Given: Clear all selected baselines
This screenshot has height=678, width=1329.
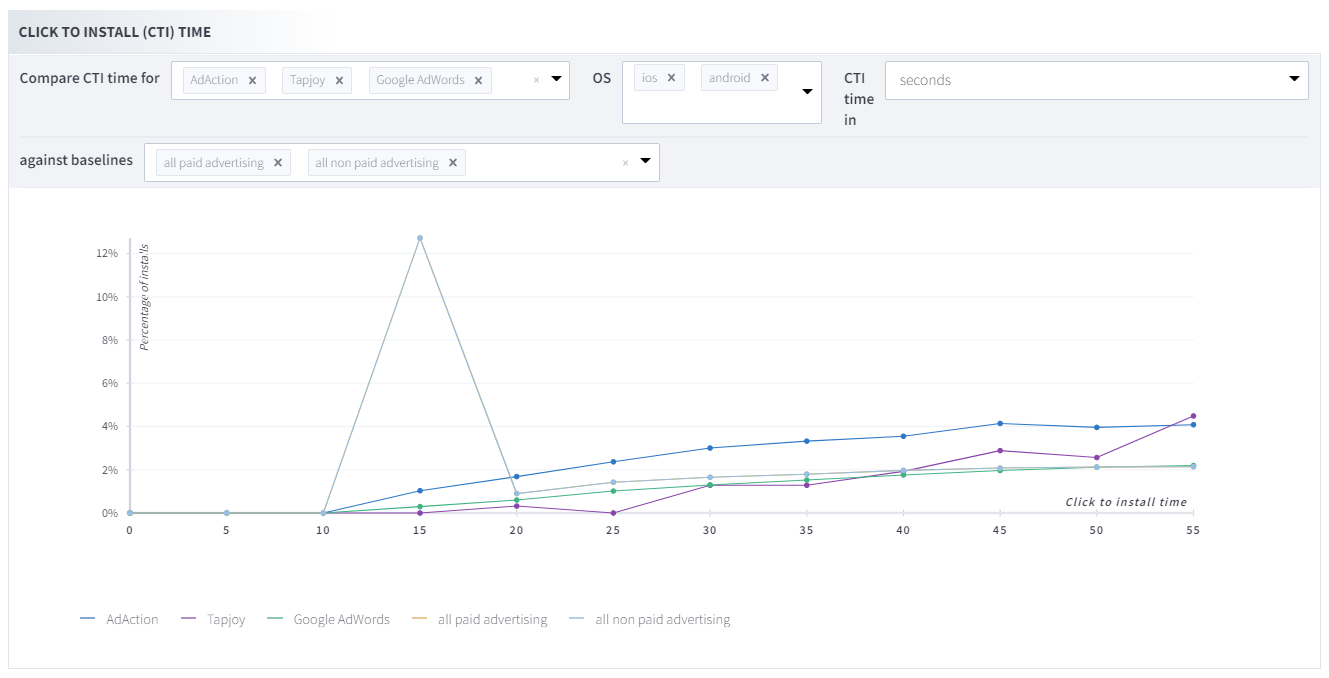Looking at the screenshot, I should coord(626,163).
